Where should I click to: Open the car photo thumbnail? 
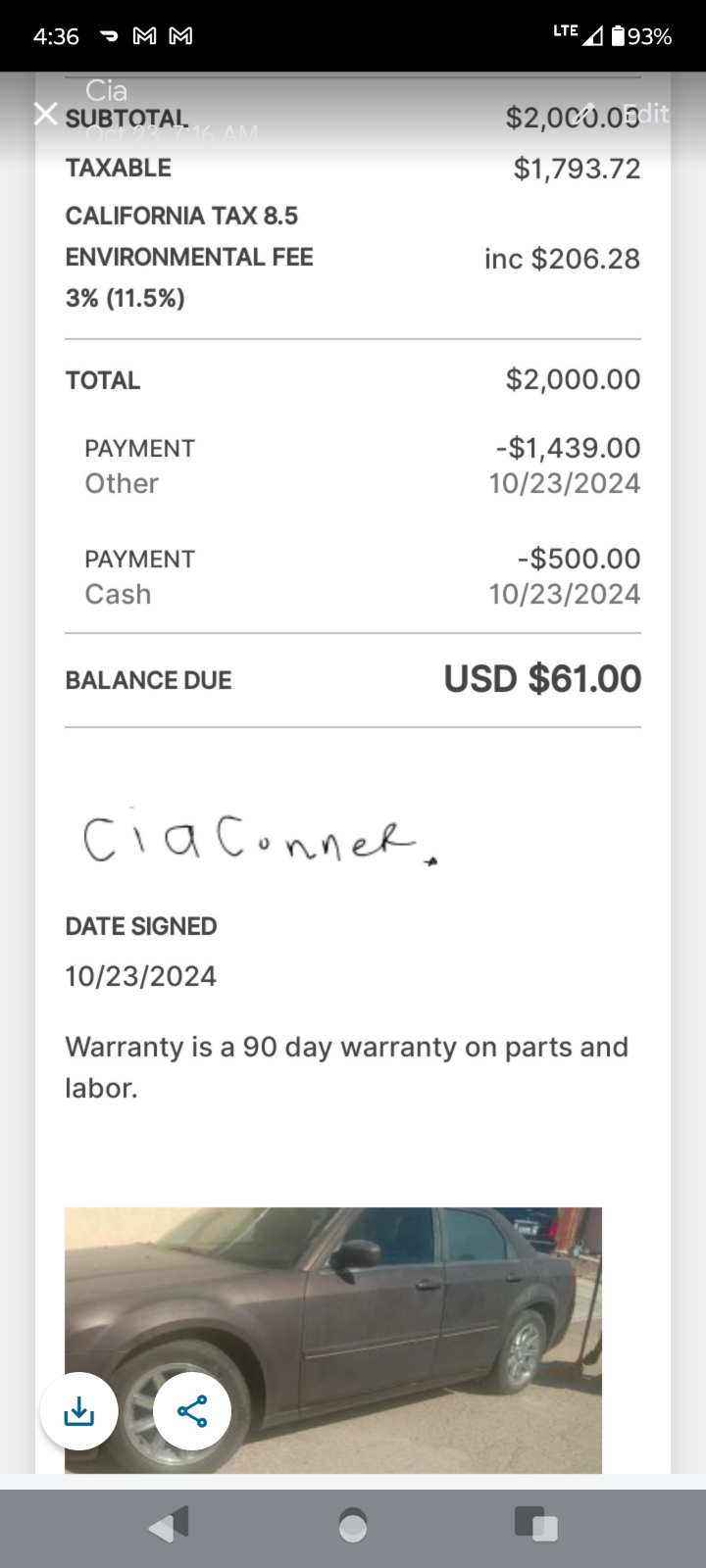click(333, 1340)
